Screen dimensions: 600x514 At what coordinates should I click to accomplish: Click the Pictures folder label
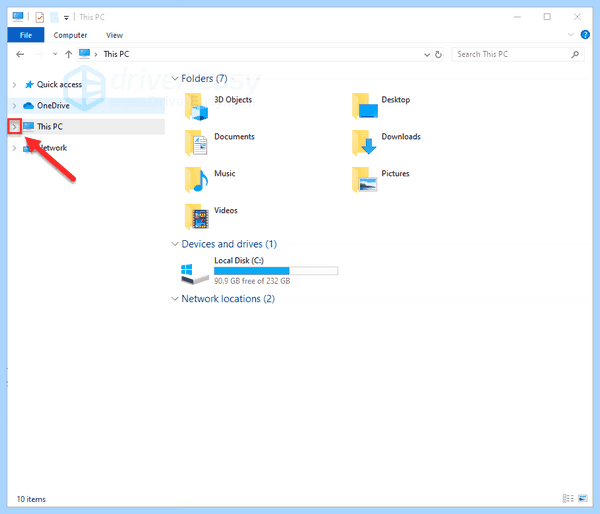(x=395, y=173)
